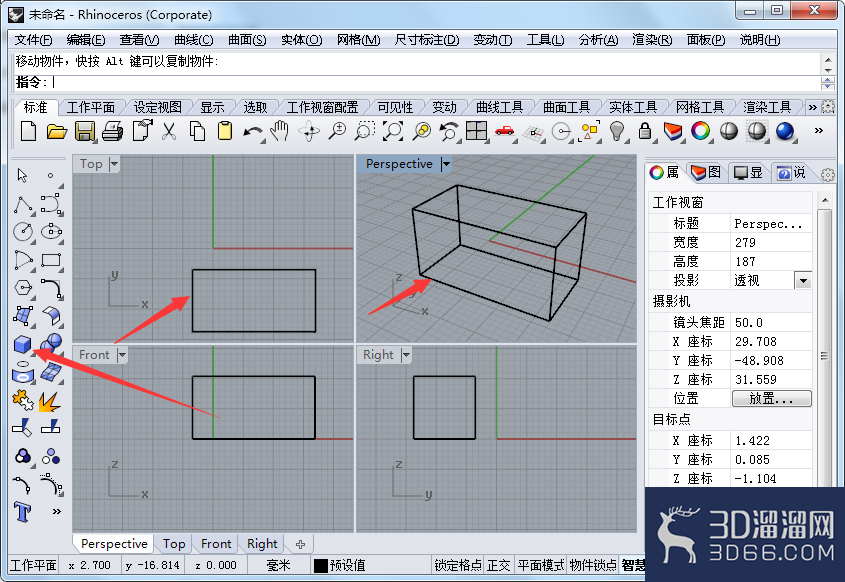Open the 图 layers panel tab
The image size is (845, 582).
(706, 172)
